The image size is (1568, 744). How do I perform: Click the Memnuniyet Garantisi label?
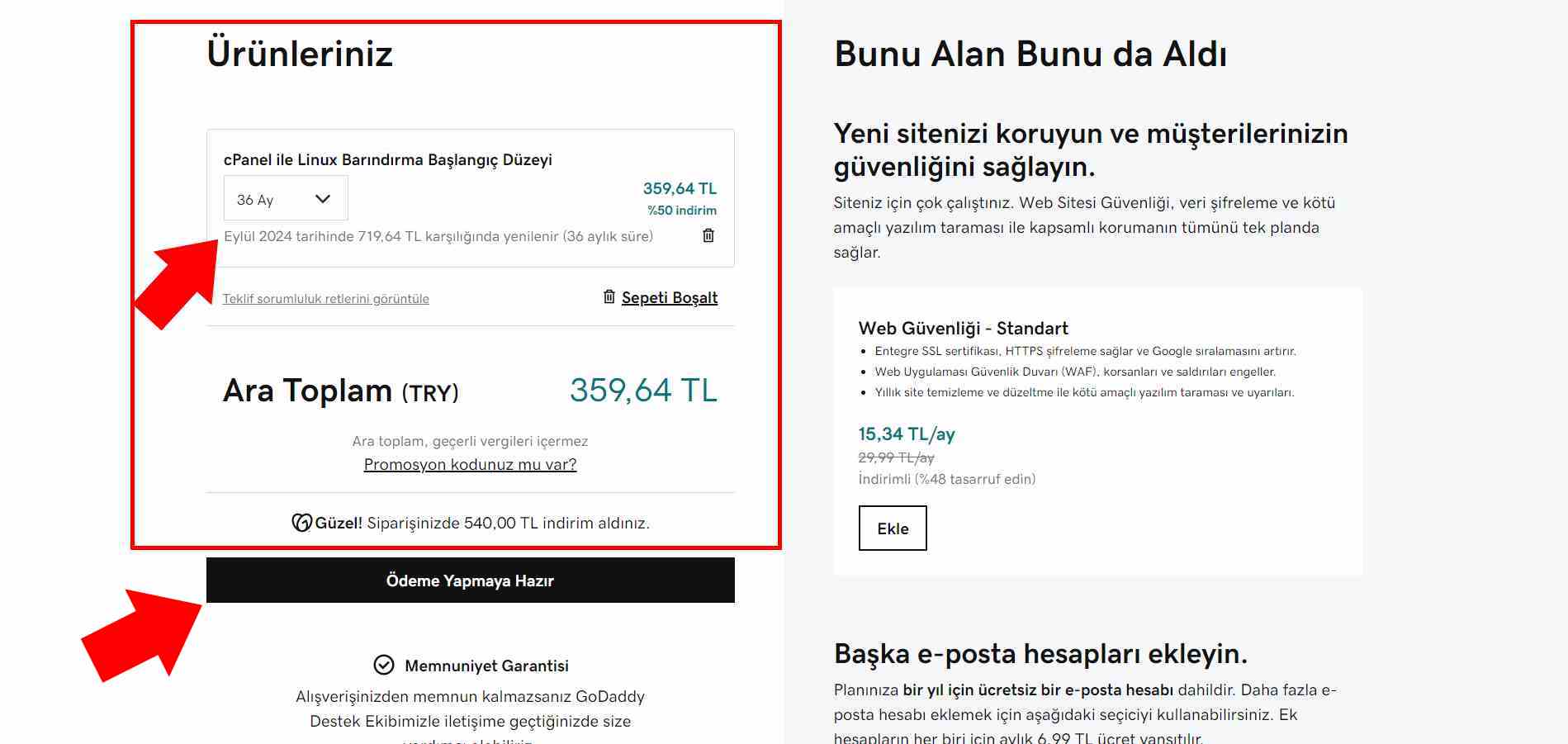[x=486, y=666]
